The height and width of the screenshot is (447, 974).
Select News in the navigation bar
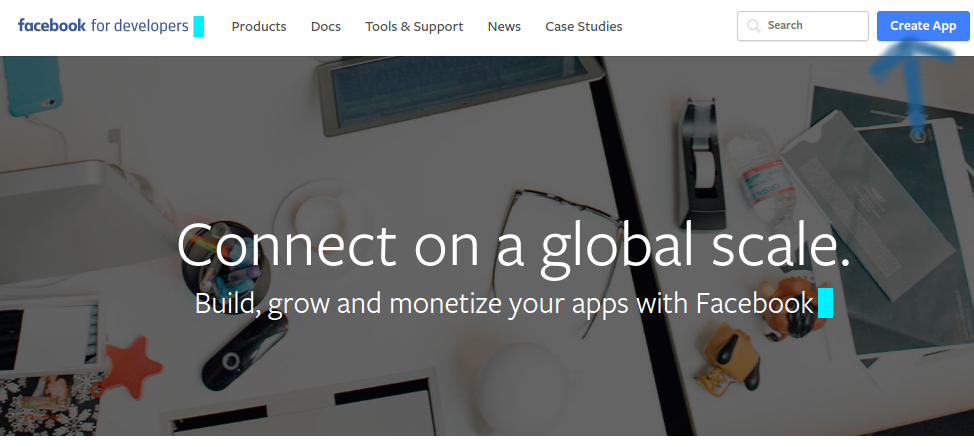pos(504,27)
